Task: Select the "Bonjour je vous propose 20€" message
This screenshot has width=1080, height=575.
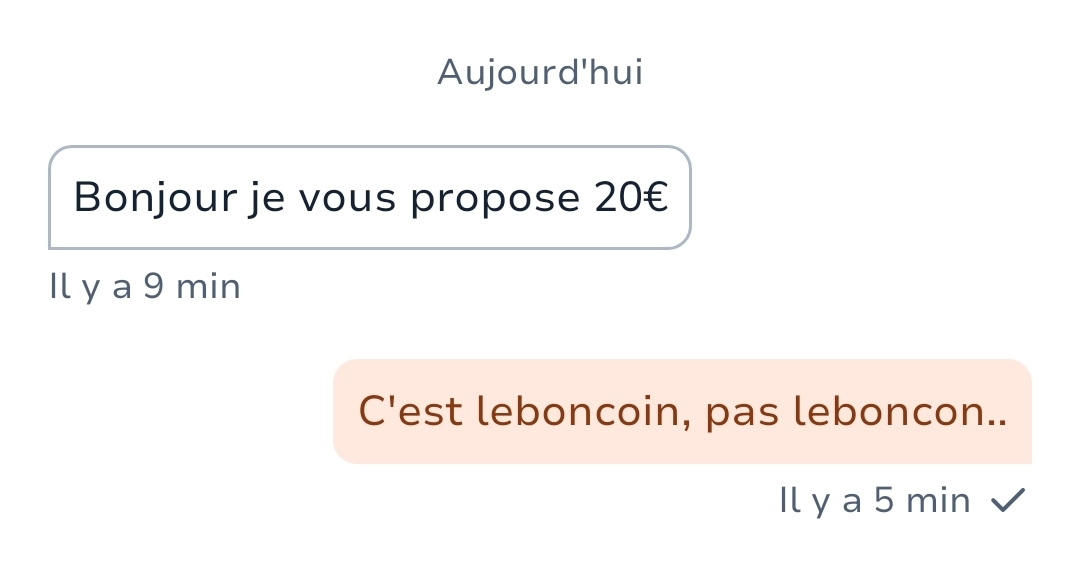Action: pyautogui.click(x=369, y=198)
